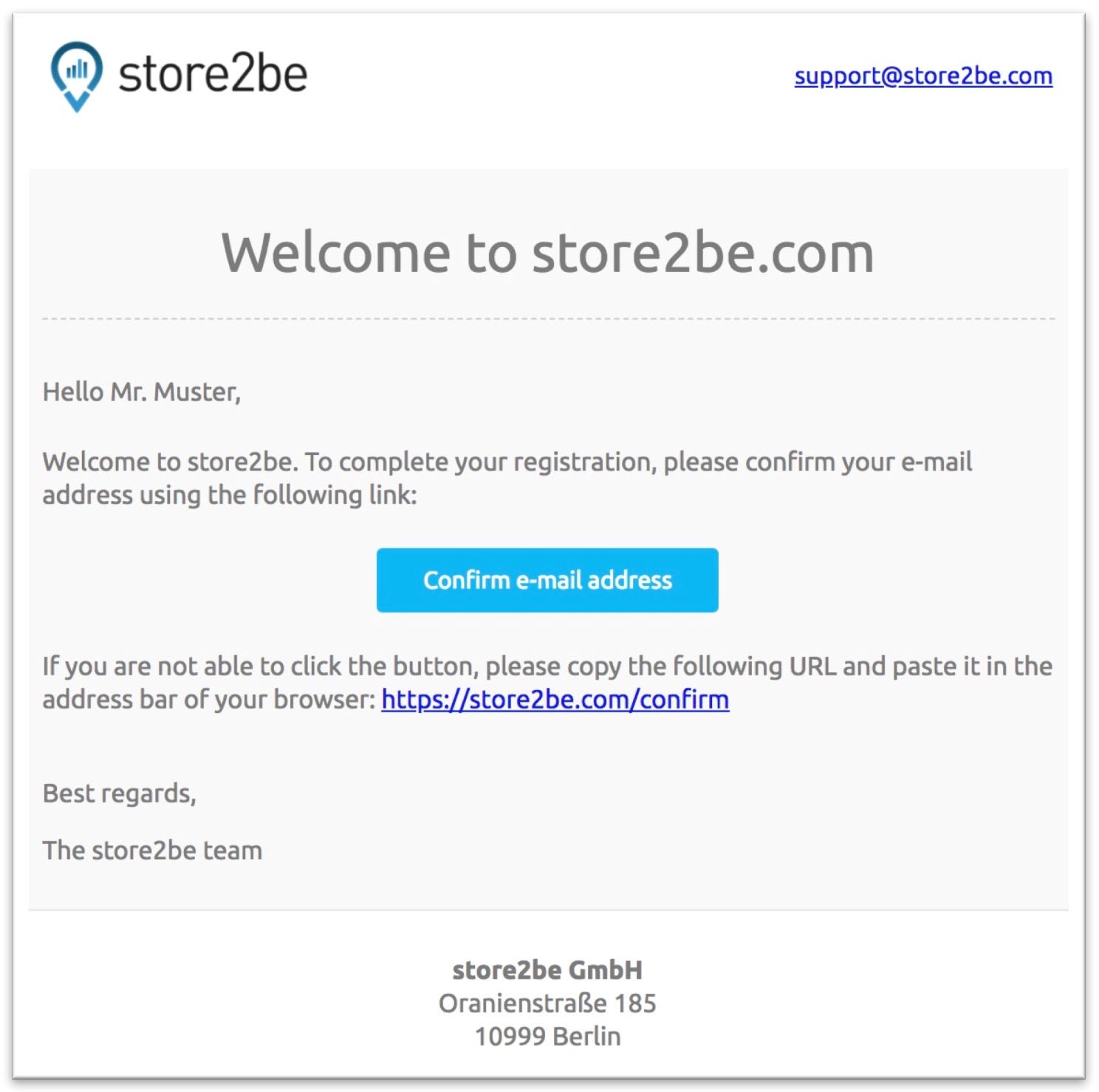Screen dimensions: 1099x1092
Task: Click the Welcome to store2be.com heading
Action: 548,253
